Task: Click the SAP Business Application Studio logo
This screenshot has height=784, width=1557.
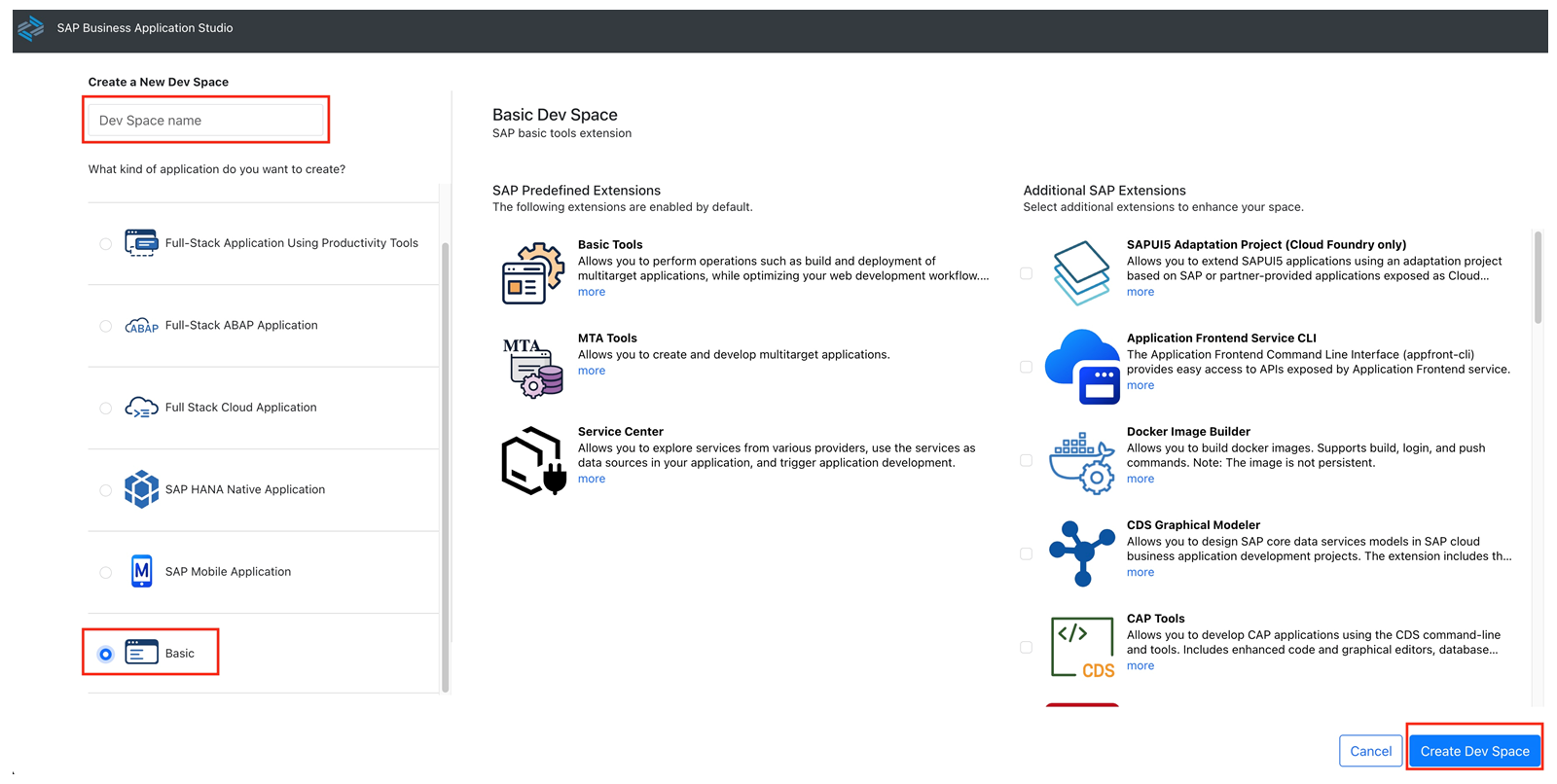Action: click(31, 28)
